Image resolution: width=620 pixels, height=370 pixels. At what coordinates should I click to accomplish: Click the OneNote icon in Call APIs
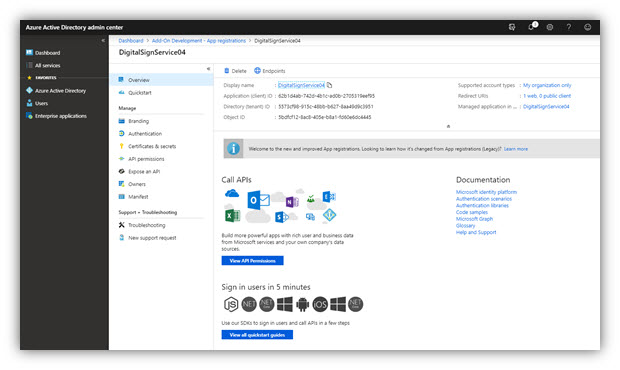coord(292,202)
